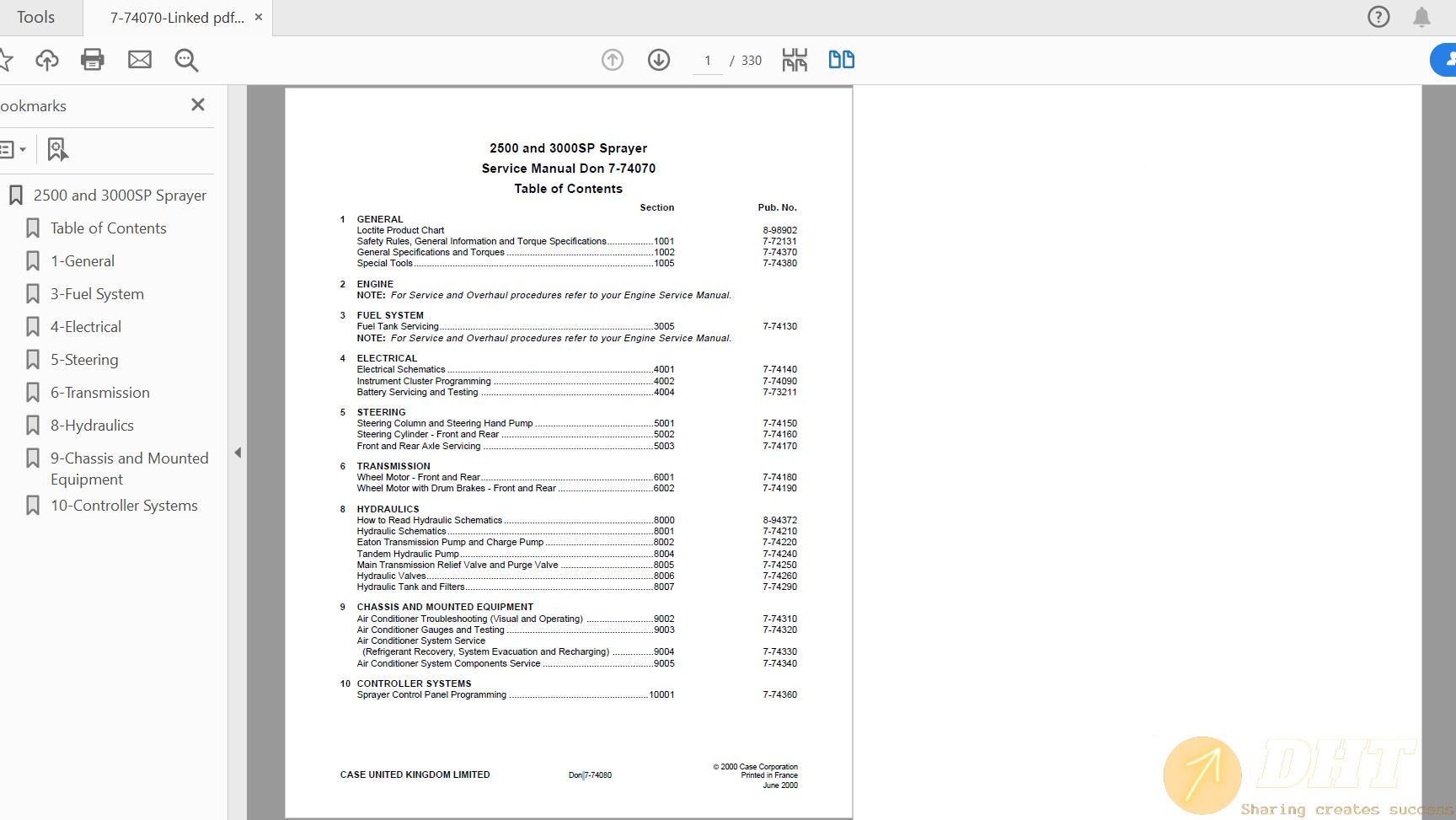Open Hydraulic Schematics link in contents

[401, 531]
